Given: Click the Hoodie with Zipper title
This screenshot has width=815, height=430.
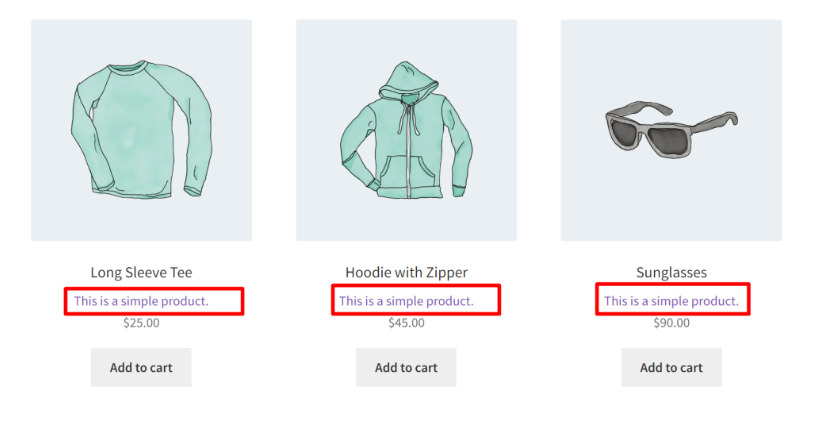Looking at the screenshot, I should (406, 272).
